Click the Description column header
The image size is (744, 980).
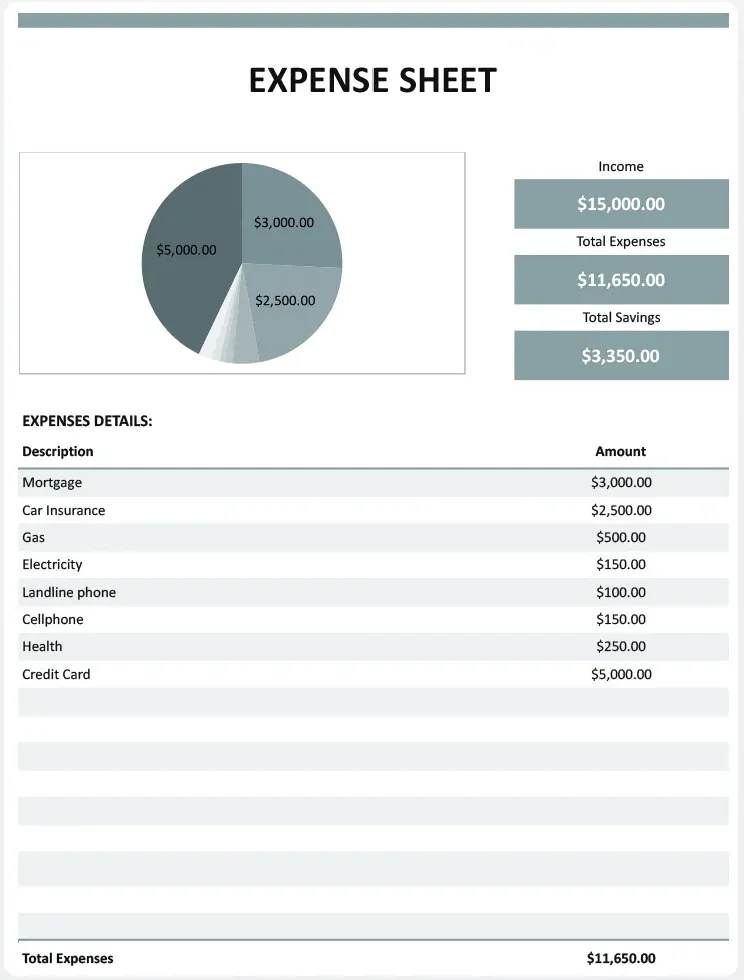click(58, 451)
